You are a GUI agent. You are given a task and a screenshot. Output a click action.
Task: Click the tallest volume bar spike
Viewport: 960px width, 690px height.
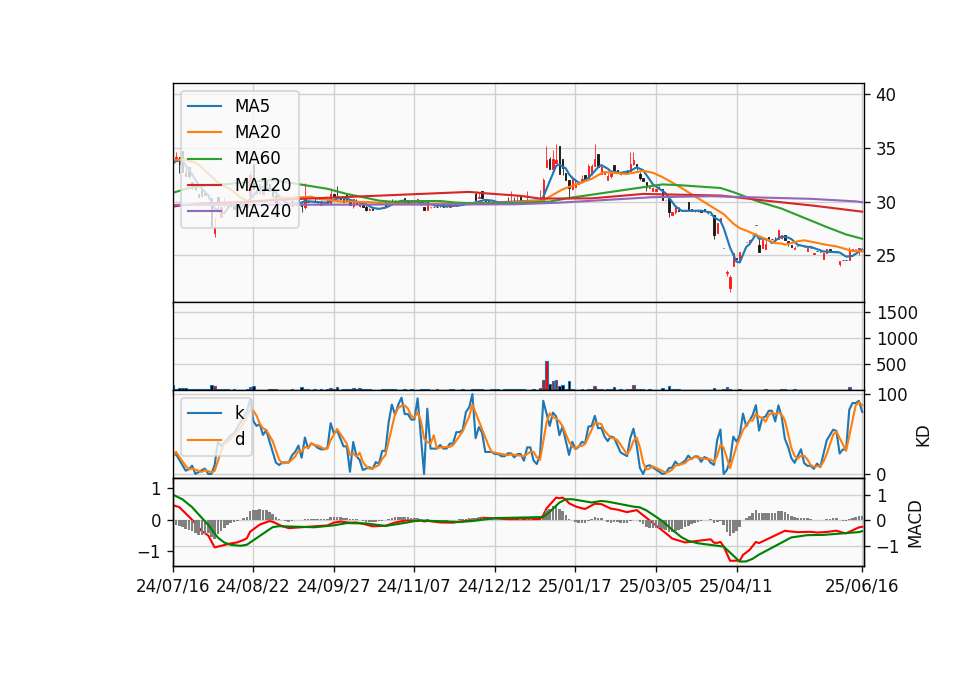(547, 375)
